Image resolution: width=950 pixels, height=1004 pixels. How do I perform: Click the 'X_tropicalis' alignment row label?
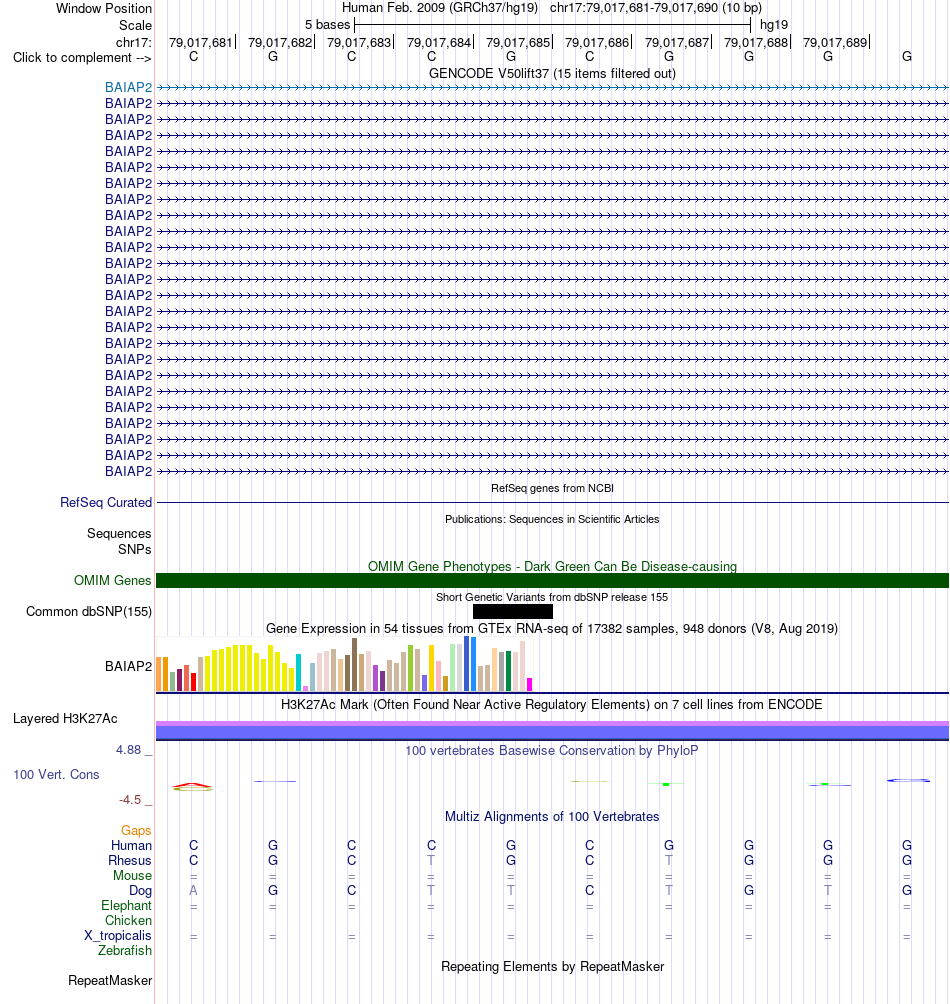tap(118, 936)
